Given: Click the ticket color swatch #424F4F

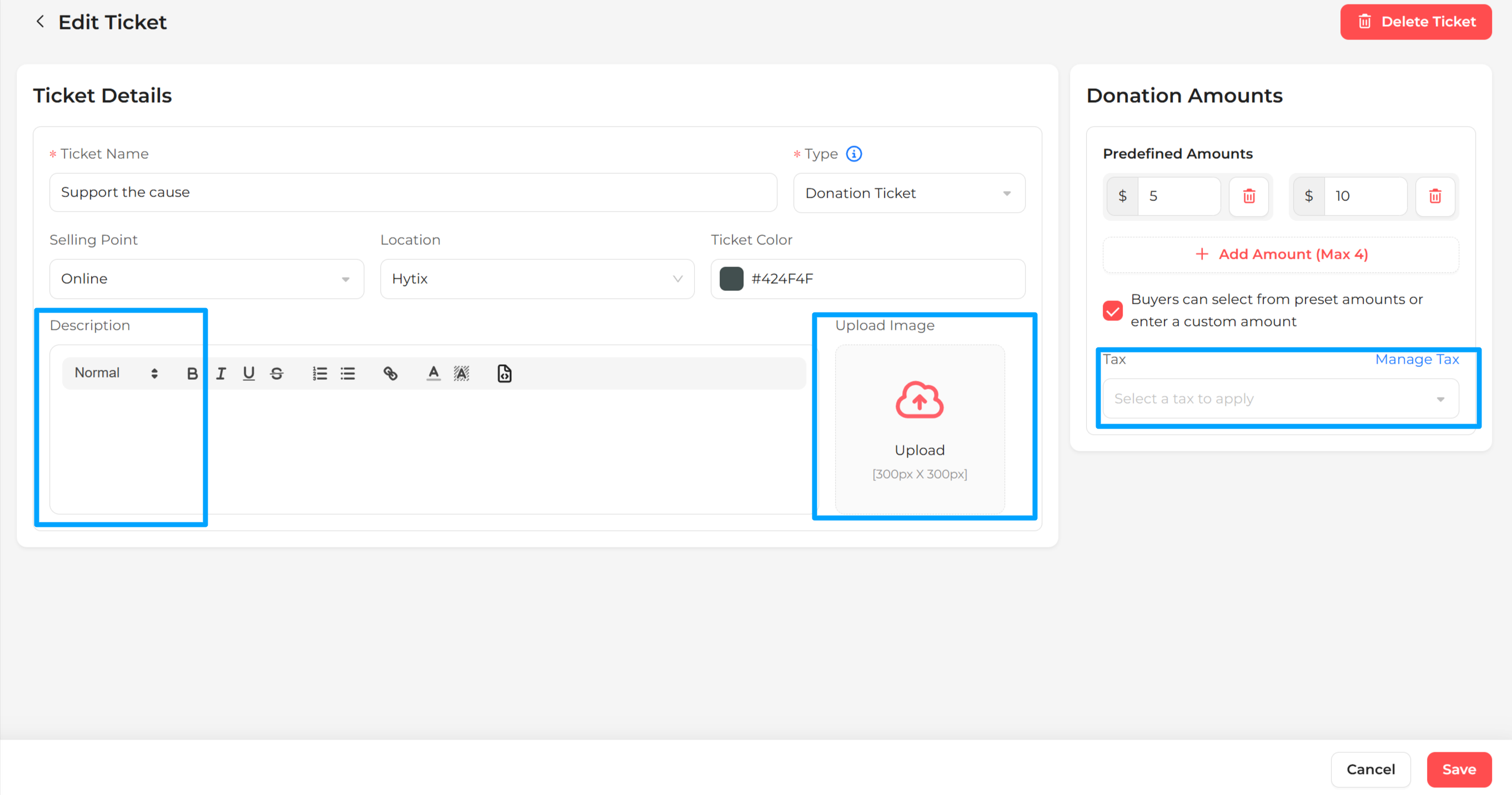Looking at the screenshot, I should [x=731, y=279].
